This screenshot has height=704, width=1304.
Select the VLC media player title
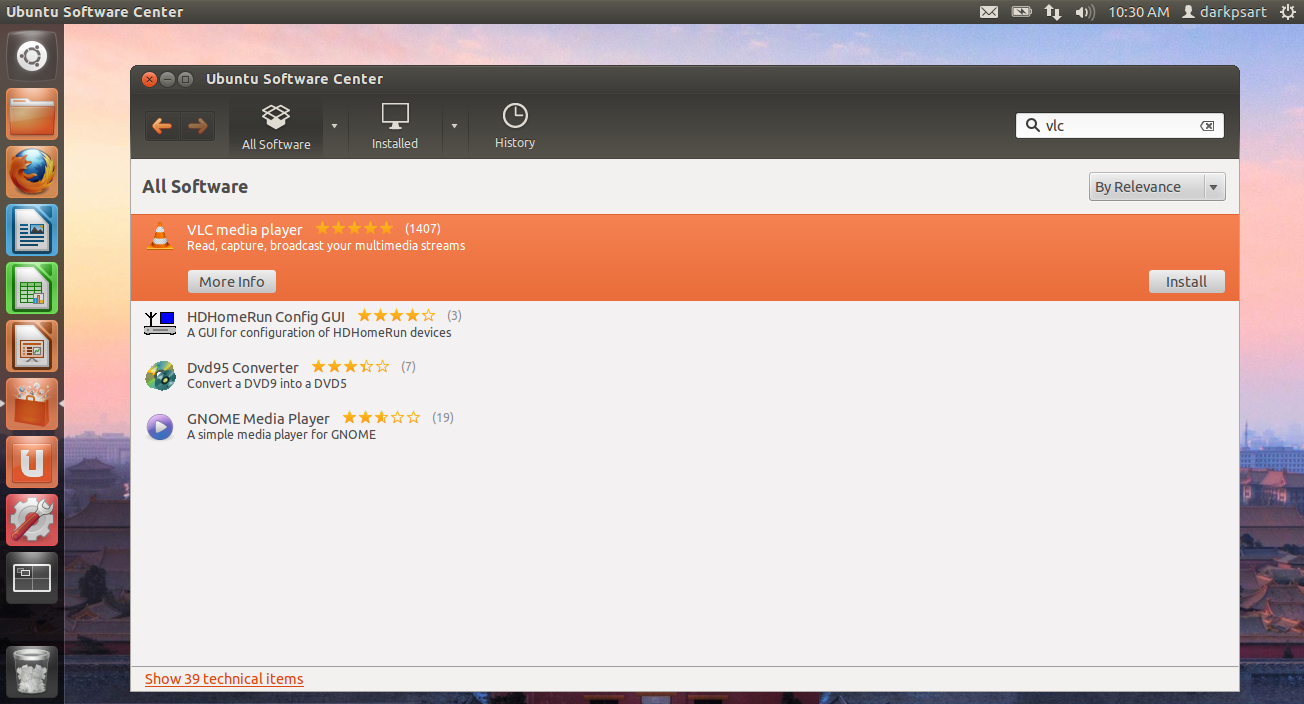244,230
